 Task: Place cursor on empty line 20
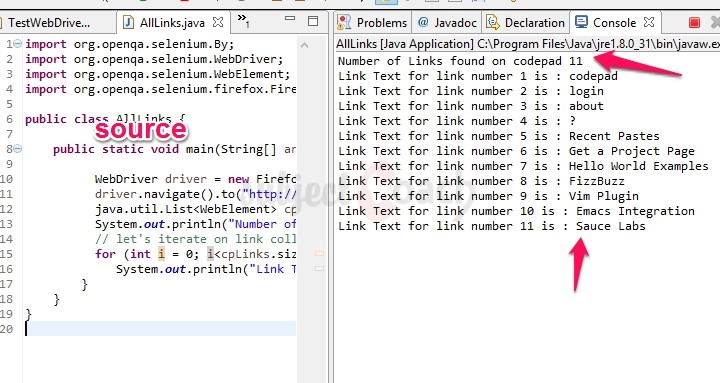tap(161, 329)
